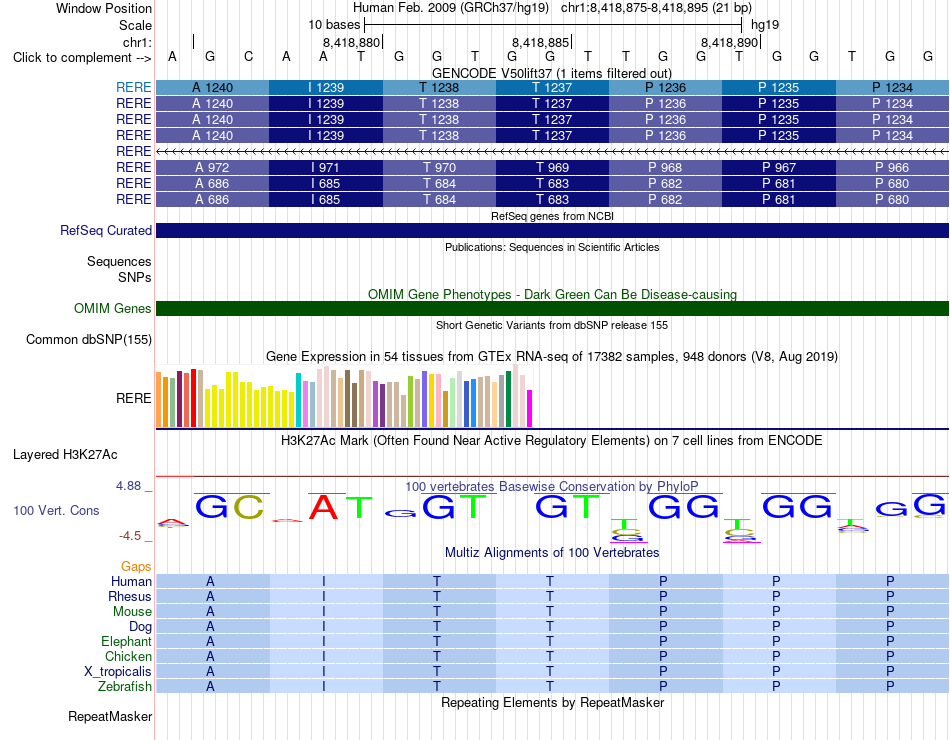Click the Basewise Conservation by PhyloP title
950x740 pixels.
(x=551, y=487)
